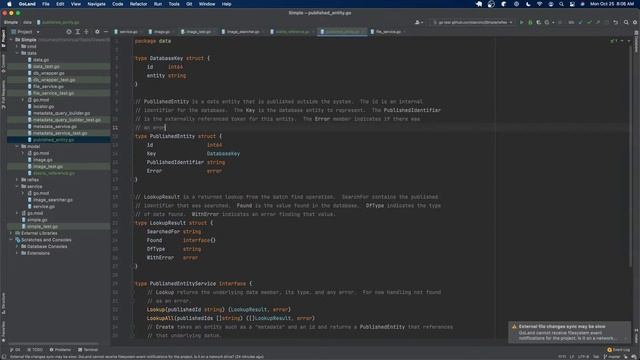This screenshot has width=640, height=360.
Task: Open the Git tool window button
Action: (x=15, y=350)
